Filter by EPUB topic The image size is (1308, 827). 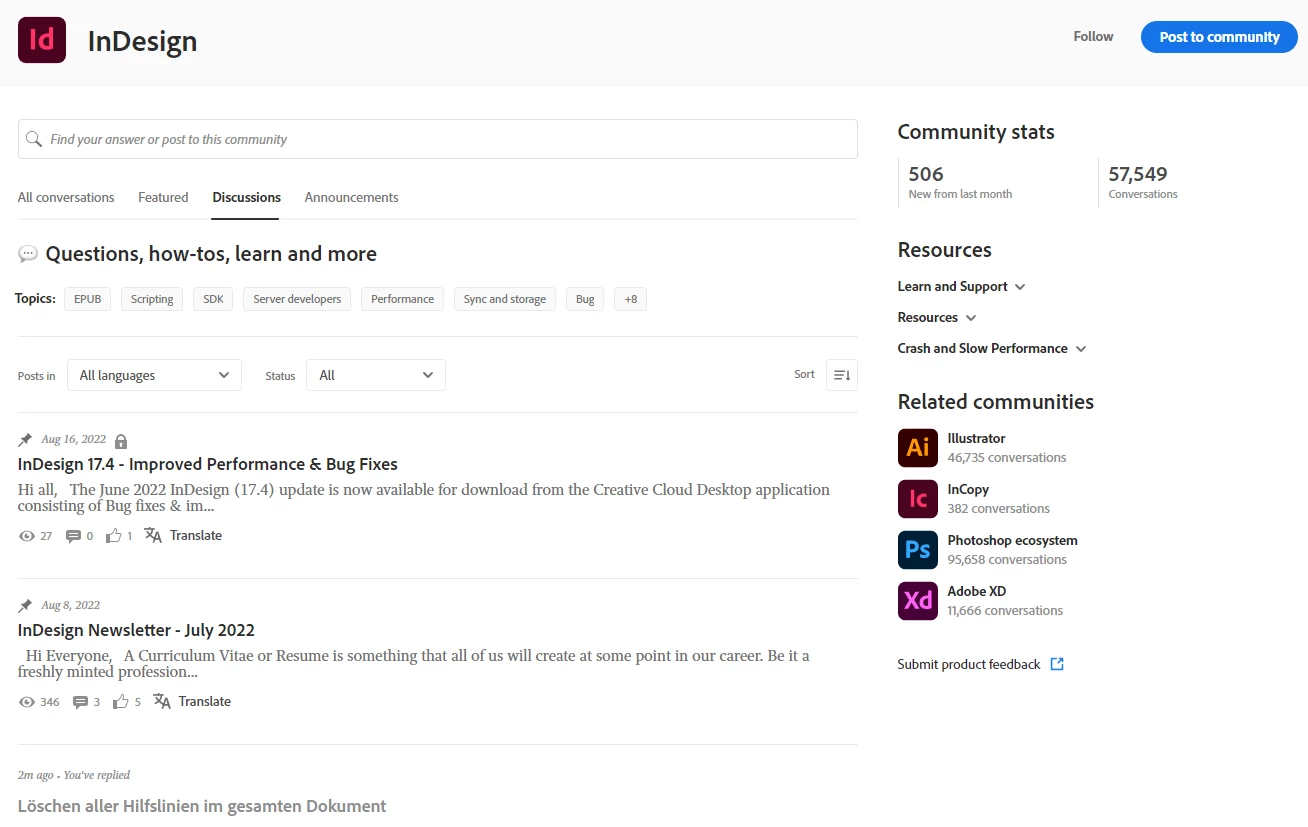pyautogui.click(x=88, y=299)
